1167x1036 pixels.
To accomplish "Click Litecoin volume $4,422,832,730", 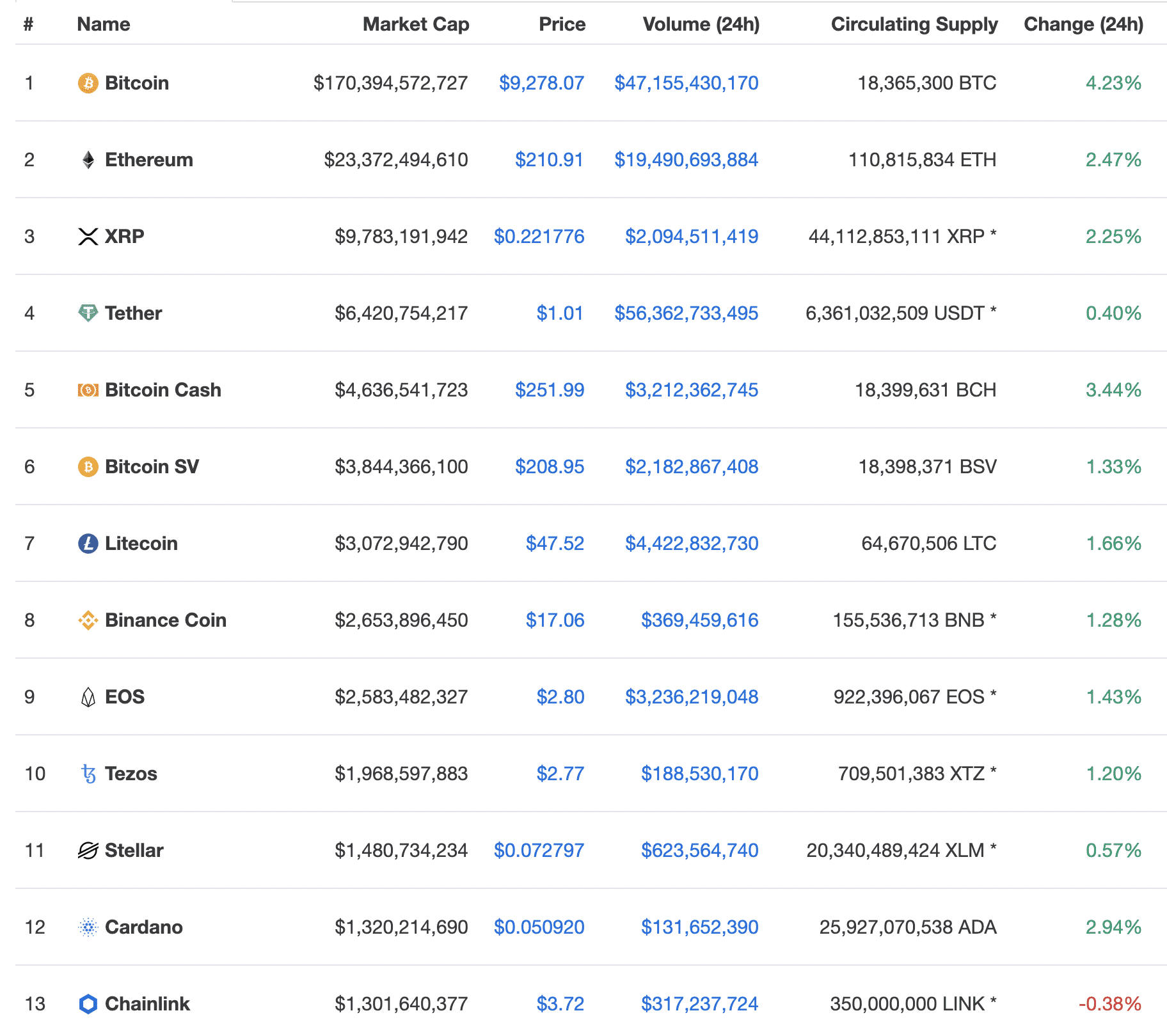I will click(692, 544).
